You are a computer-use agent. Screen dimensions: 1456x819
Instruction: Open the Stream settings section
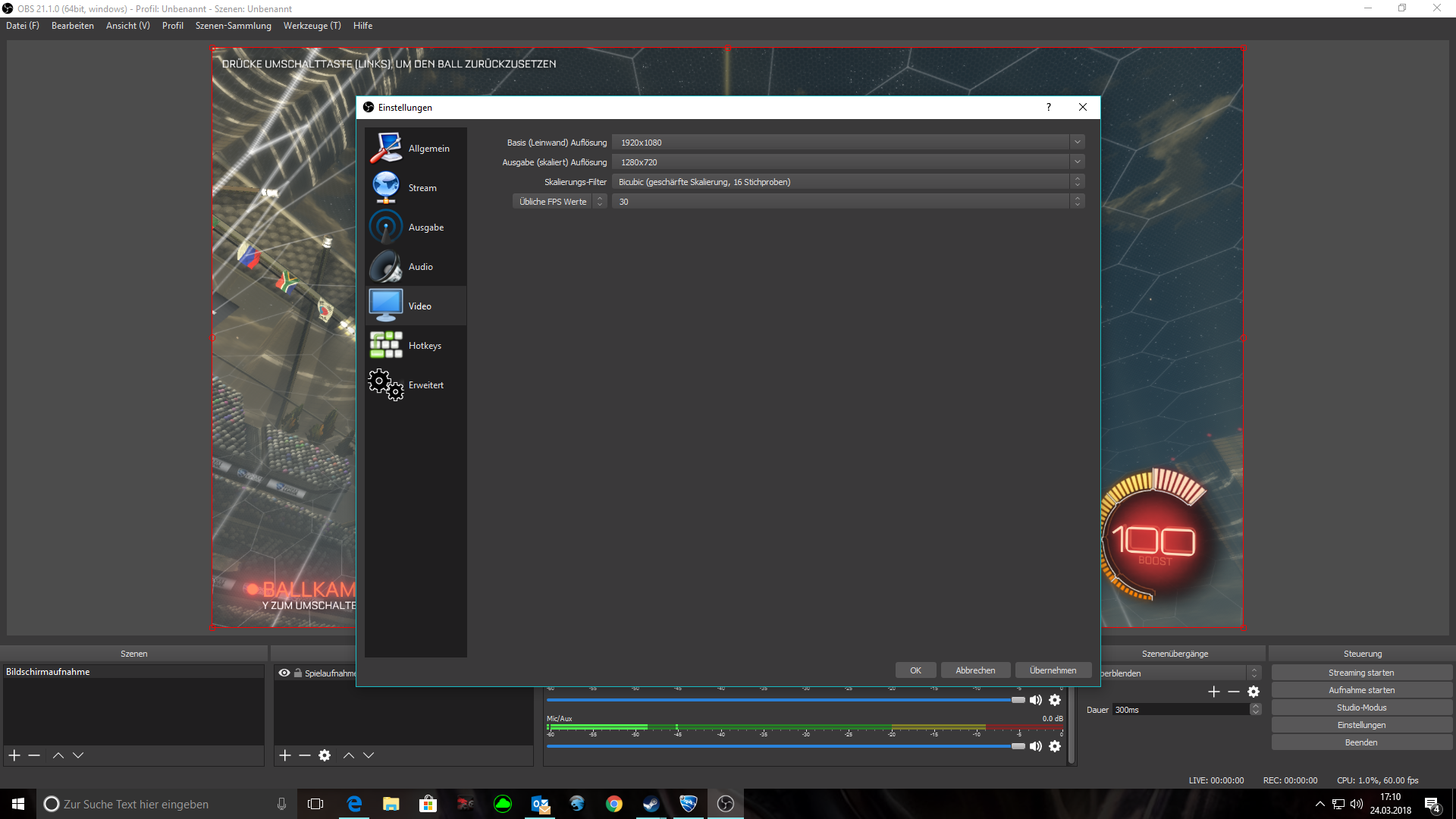coord(416,188)
